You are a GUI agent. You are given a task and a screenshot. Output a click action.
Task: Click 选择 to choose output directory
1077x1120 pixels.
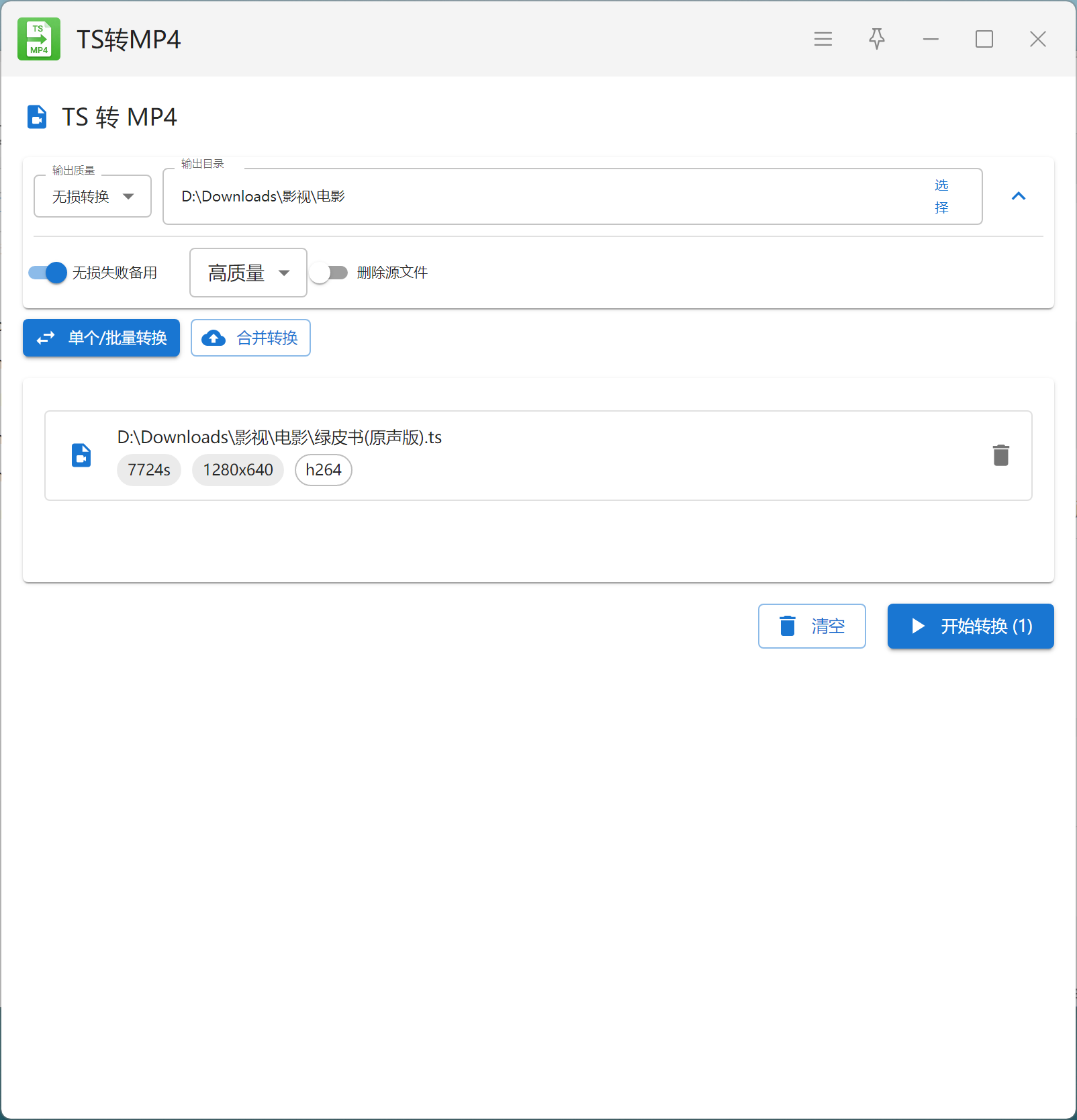(941, 196)
